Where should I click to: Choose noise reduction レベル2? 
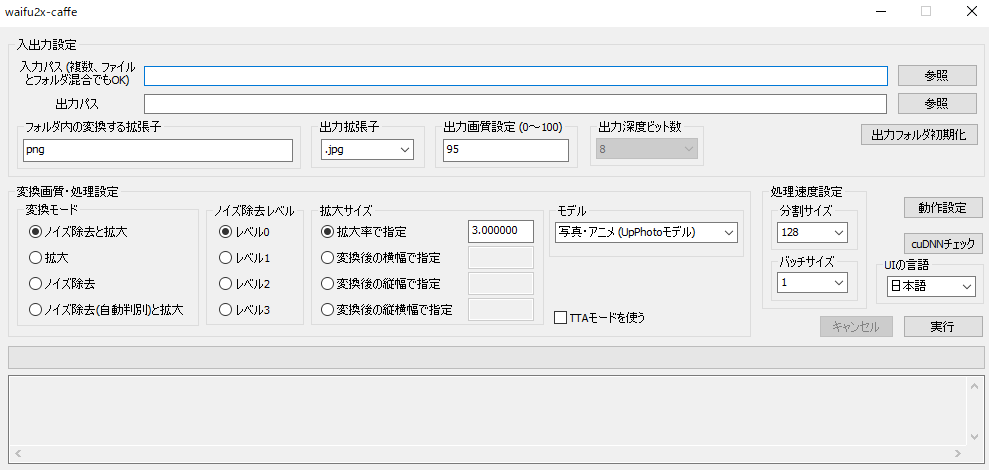pyautogui.click(x=244, y=284)
